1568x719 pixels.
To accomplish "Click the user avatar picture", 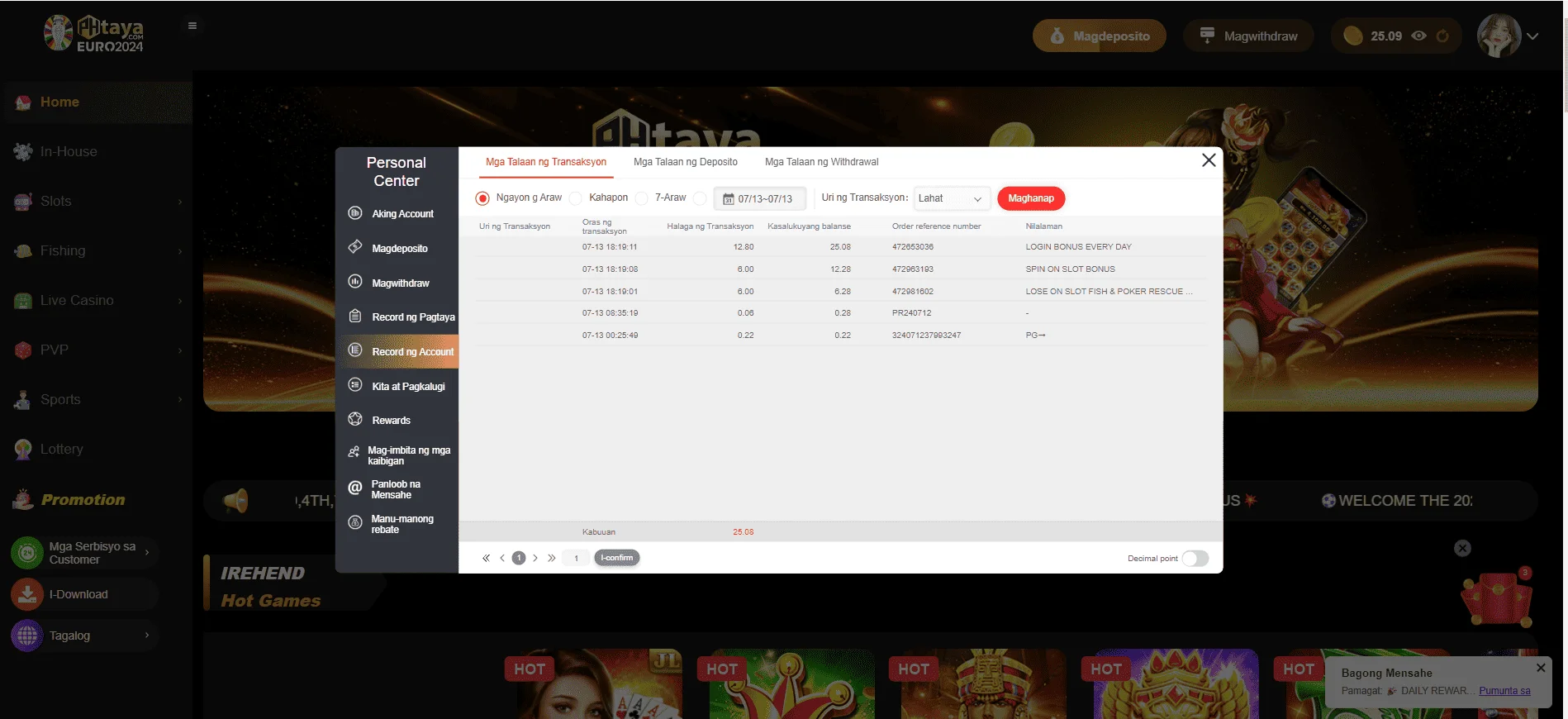I will coord(1499,36).
